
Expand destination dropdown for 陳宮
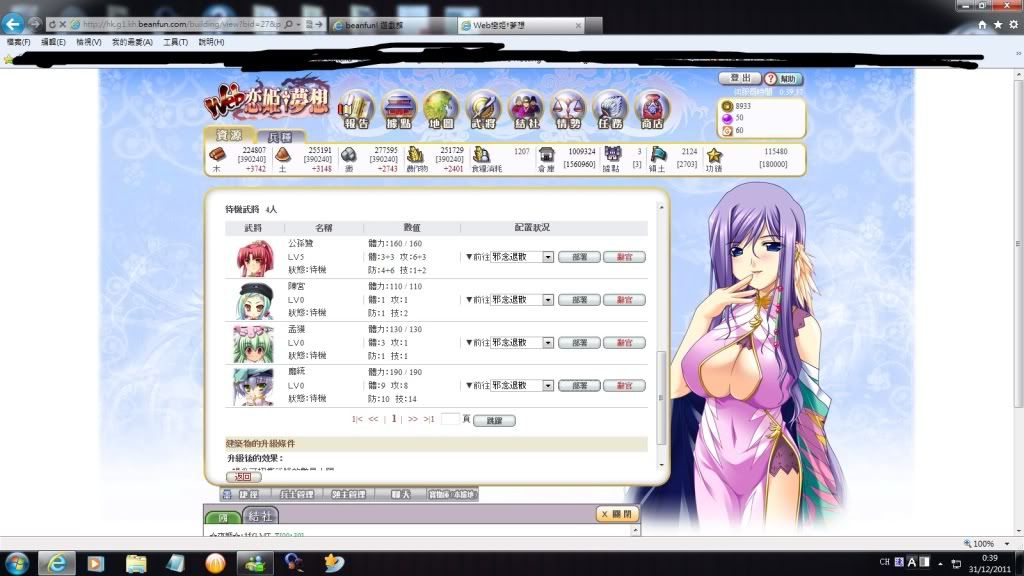coord(547,300)
